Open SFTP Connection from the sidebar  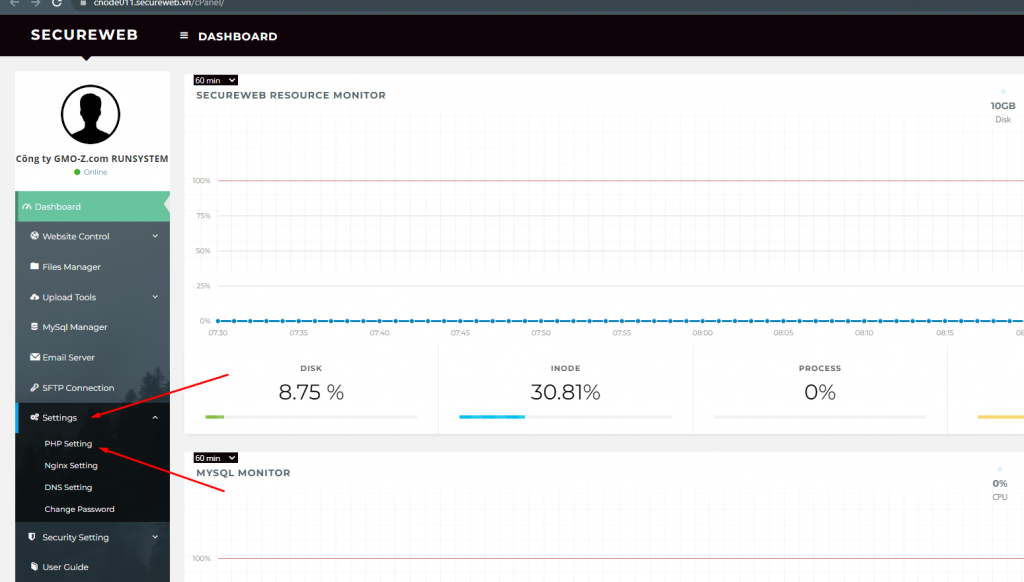(x=92, y=387)
